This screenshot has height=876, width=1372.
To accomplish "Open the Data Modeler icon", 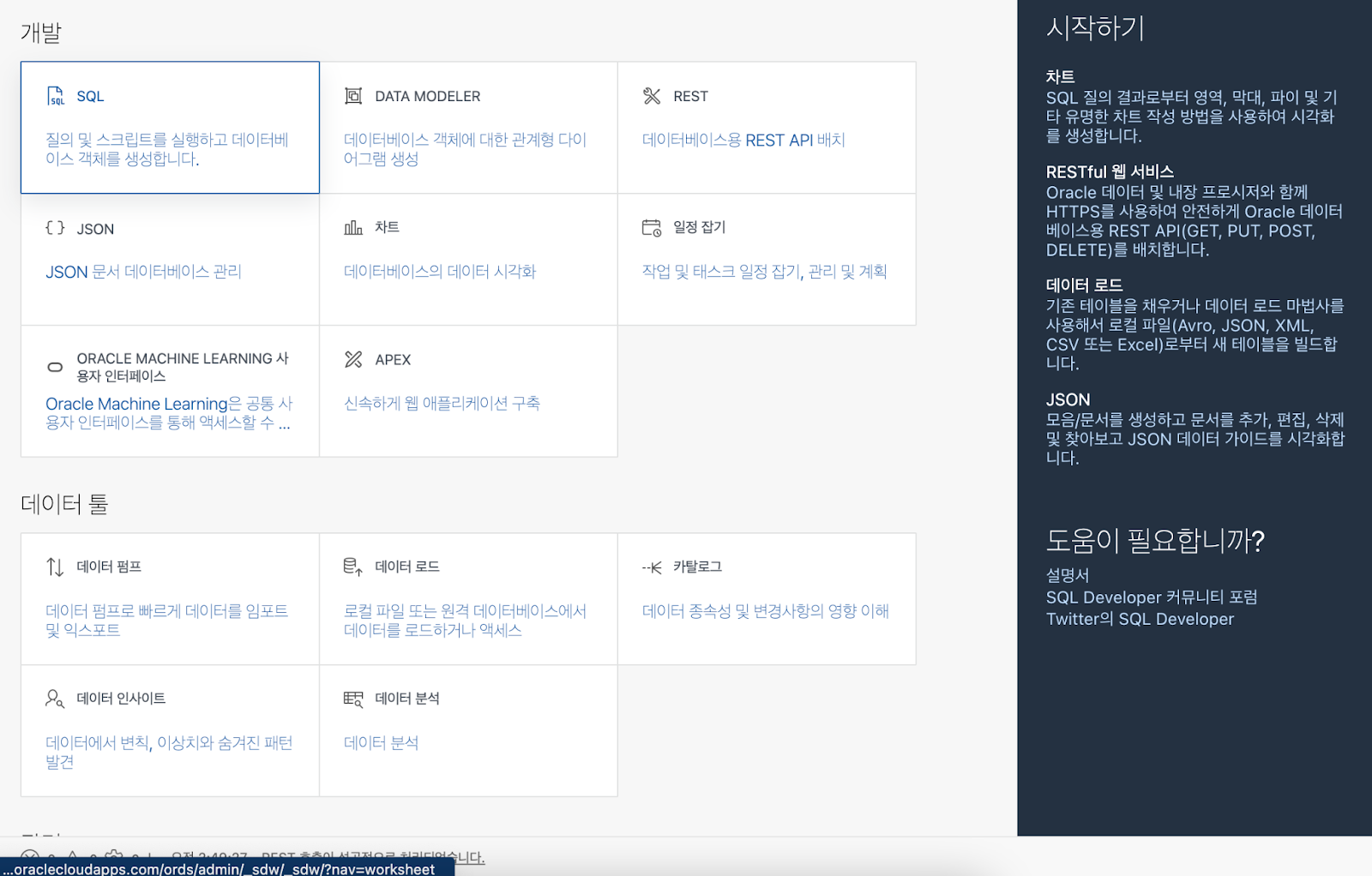I will (x=353, y=96).
